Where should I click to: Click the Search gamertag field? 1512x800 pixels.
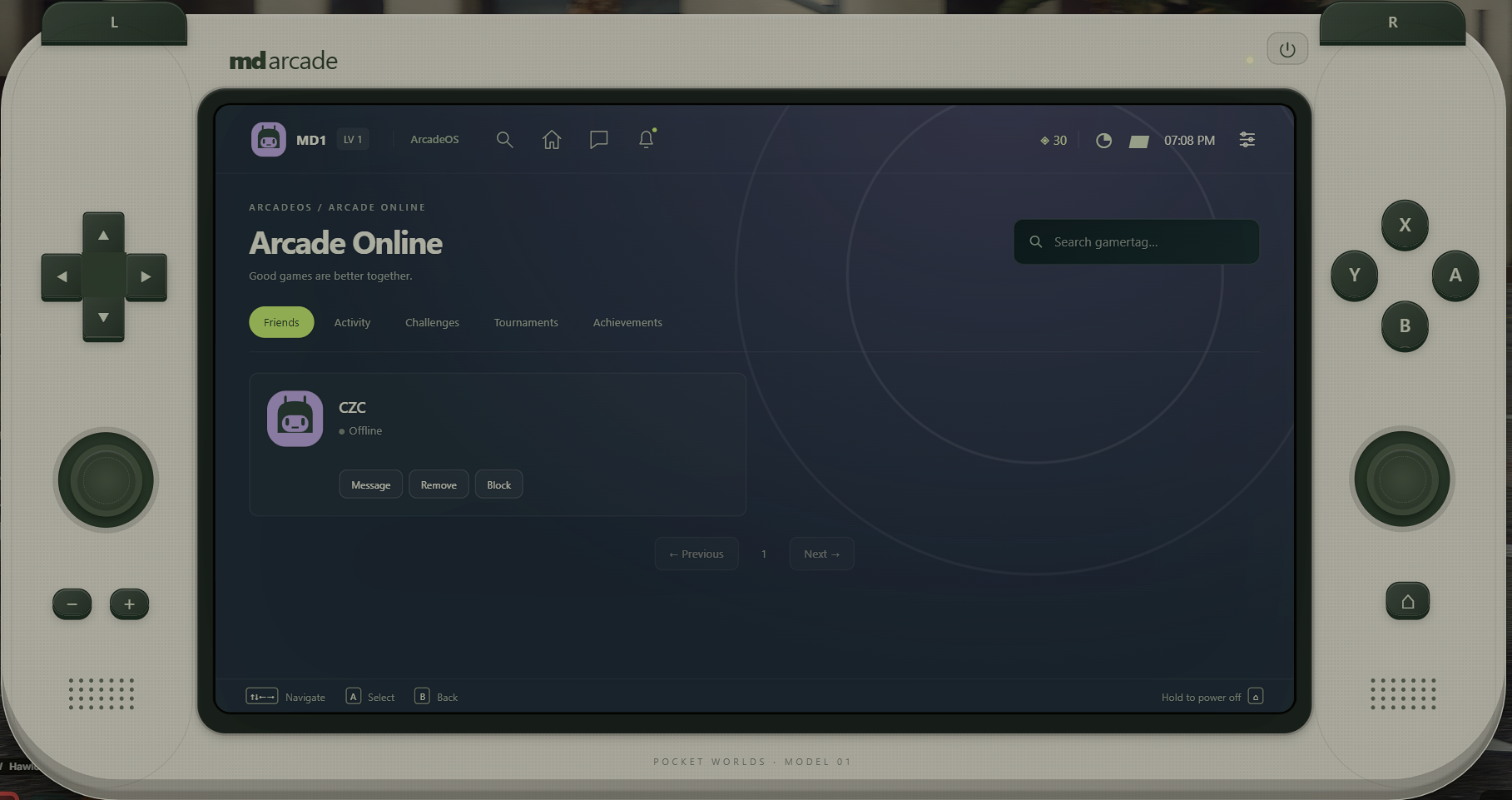[x=1136, y=241]
